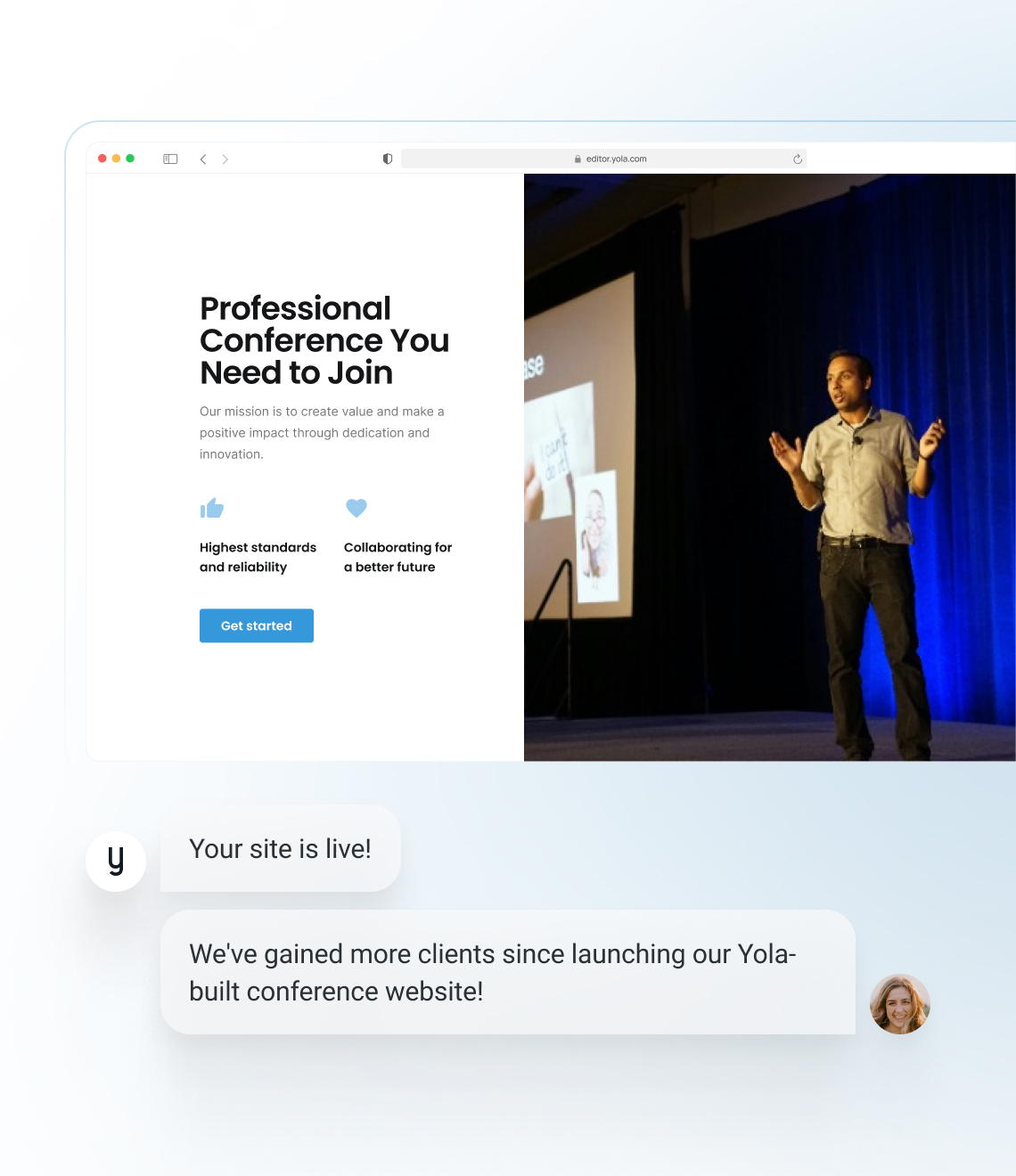Image resolution: width=1016 pixels, height=1176 pixels.
Task: Click the conference speaker photo
Action: [x=769, y=467]
